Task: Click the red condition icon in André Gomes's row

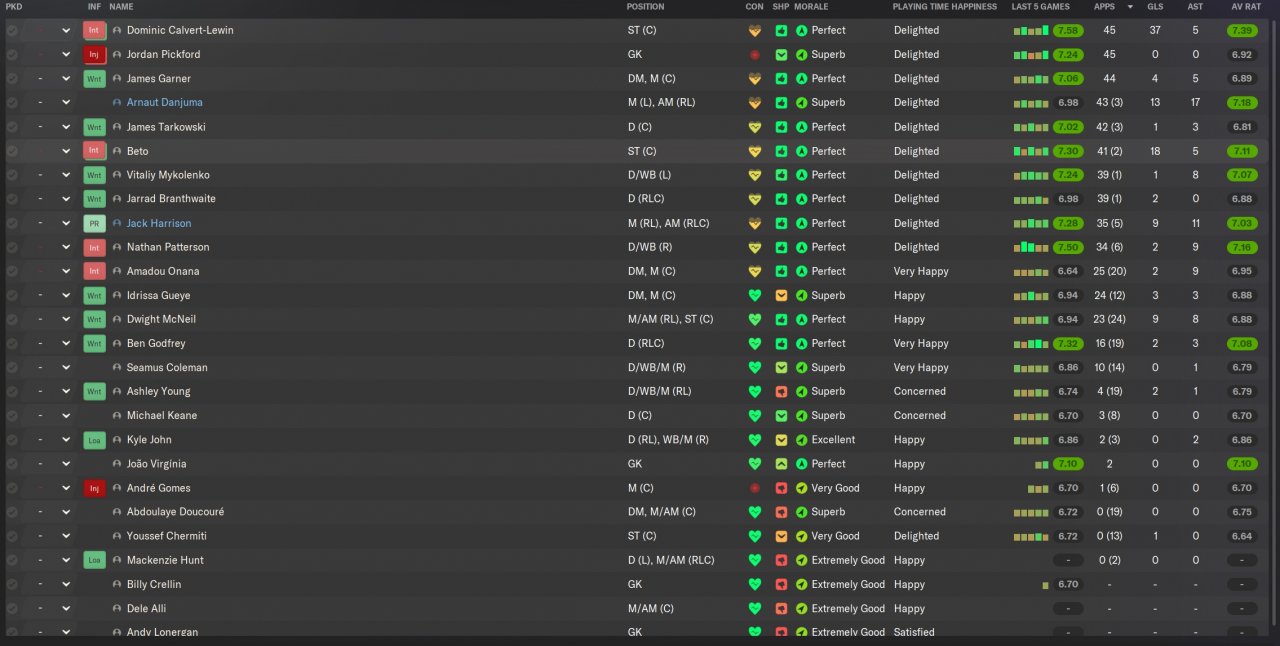Action: click(755, 488)
